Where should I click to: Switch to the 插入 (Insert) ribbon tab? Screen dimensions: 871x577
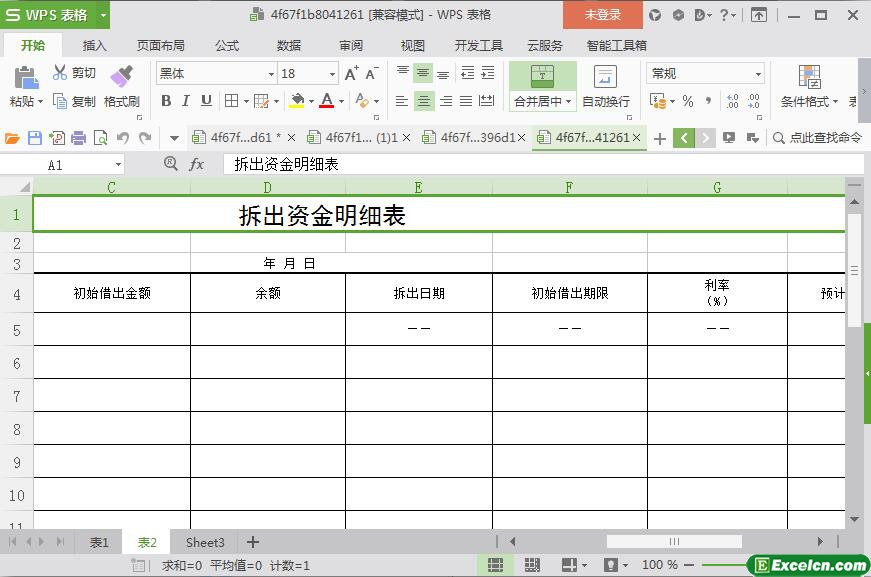(94, 45)
